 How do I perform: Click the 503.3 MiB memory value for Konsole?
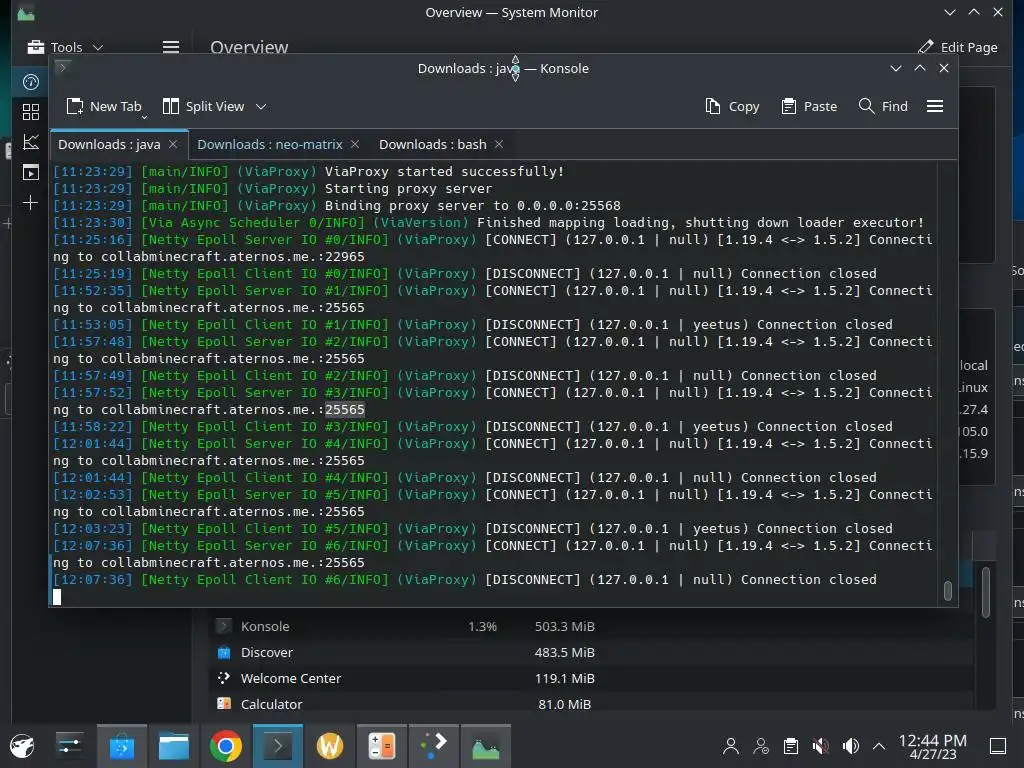pos(564,626)
